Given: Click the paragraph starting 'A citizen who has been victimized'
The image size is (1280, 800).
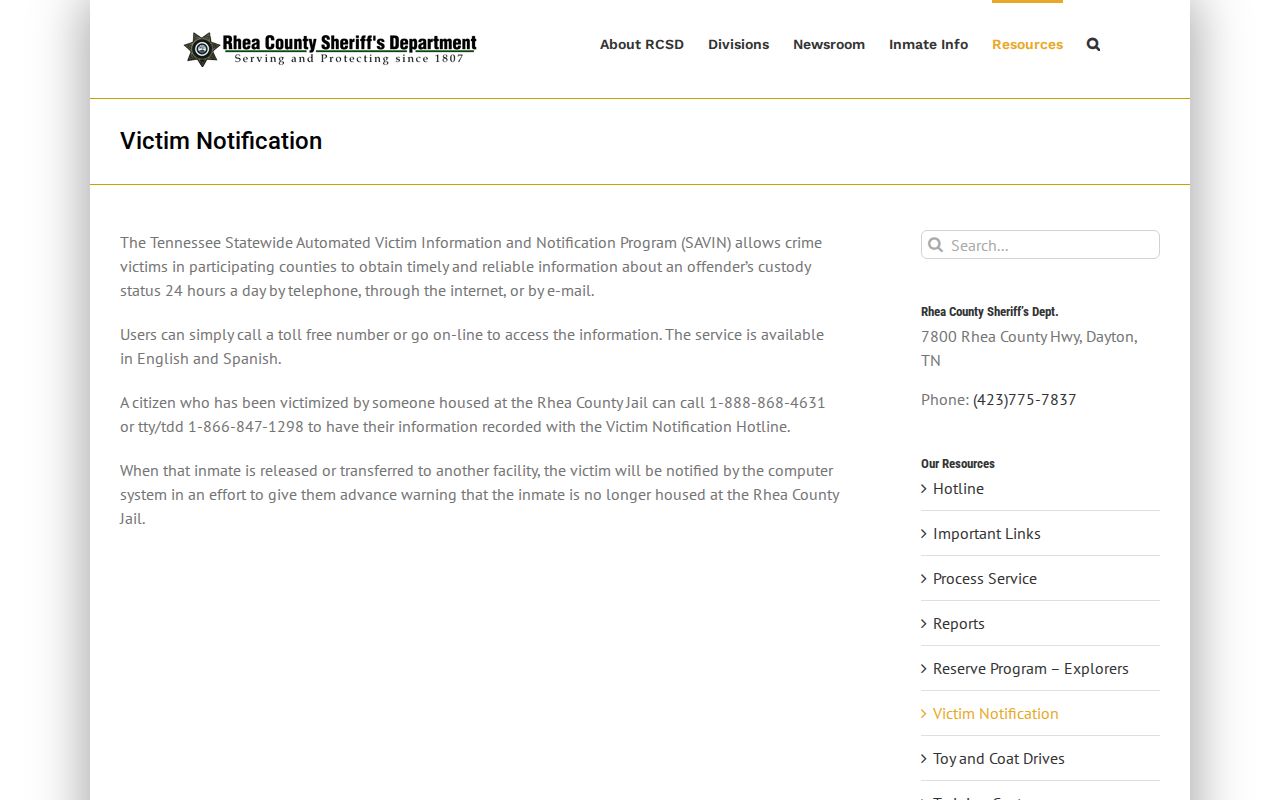Looking at the screenshot, I should pos(473,415).
